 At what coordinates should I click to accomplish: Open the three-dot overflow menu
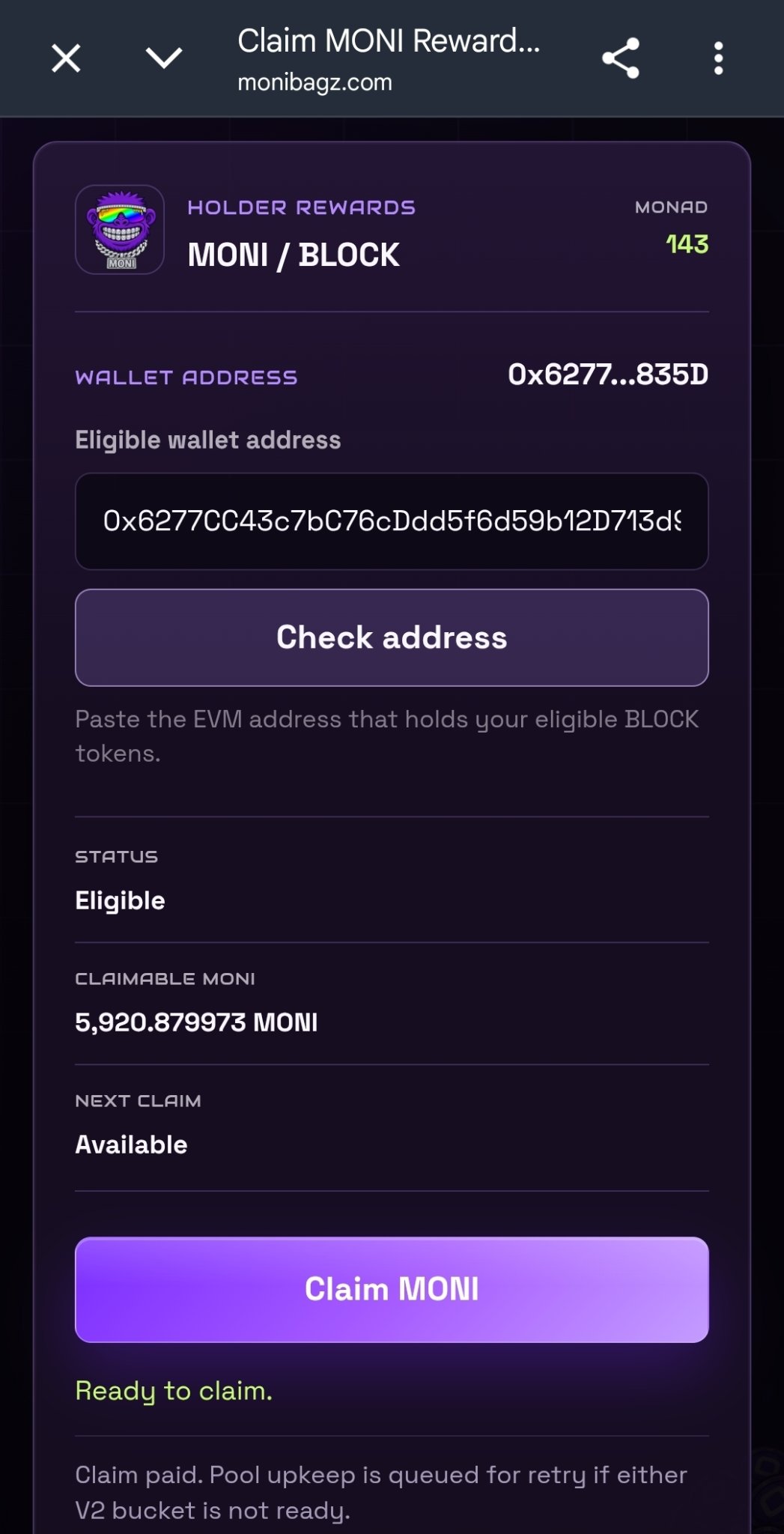coord(718,58)
